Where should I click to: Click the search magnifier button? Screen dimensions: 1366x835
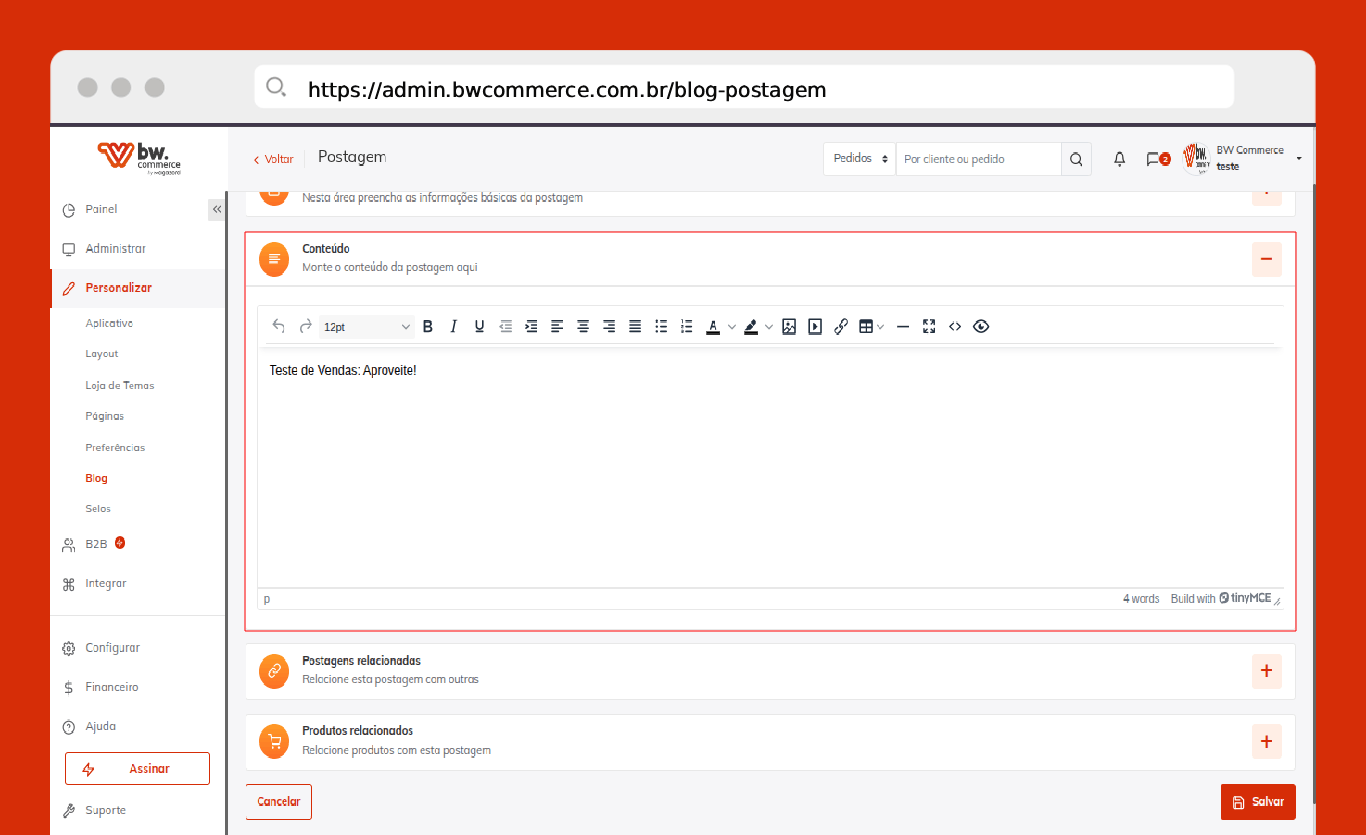click(1076, 159)
